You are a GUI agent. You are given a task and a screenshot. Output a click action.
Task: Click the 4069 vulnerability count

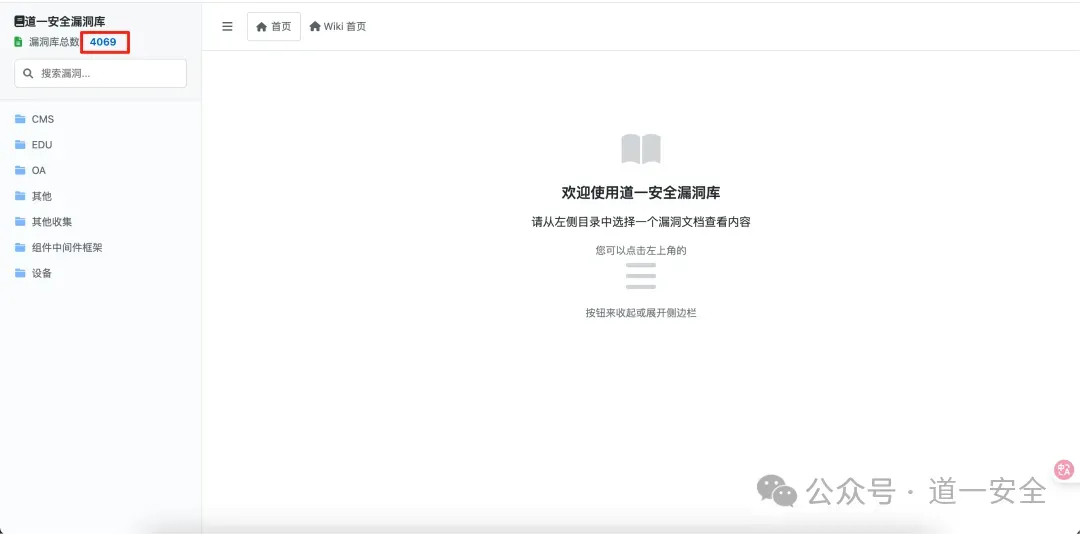tap(103, 42)
